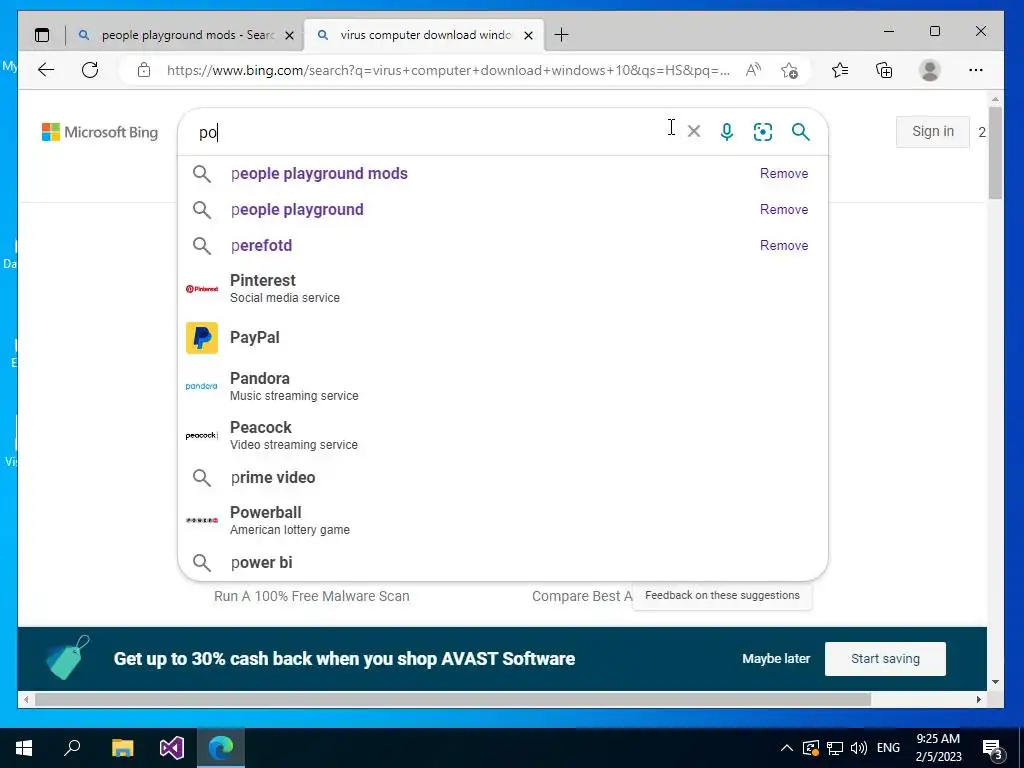Click the Microsoft Edge taskbar icon

[x=221, y=748]
